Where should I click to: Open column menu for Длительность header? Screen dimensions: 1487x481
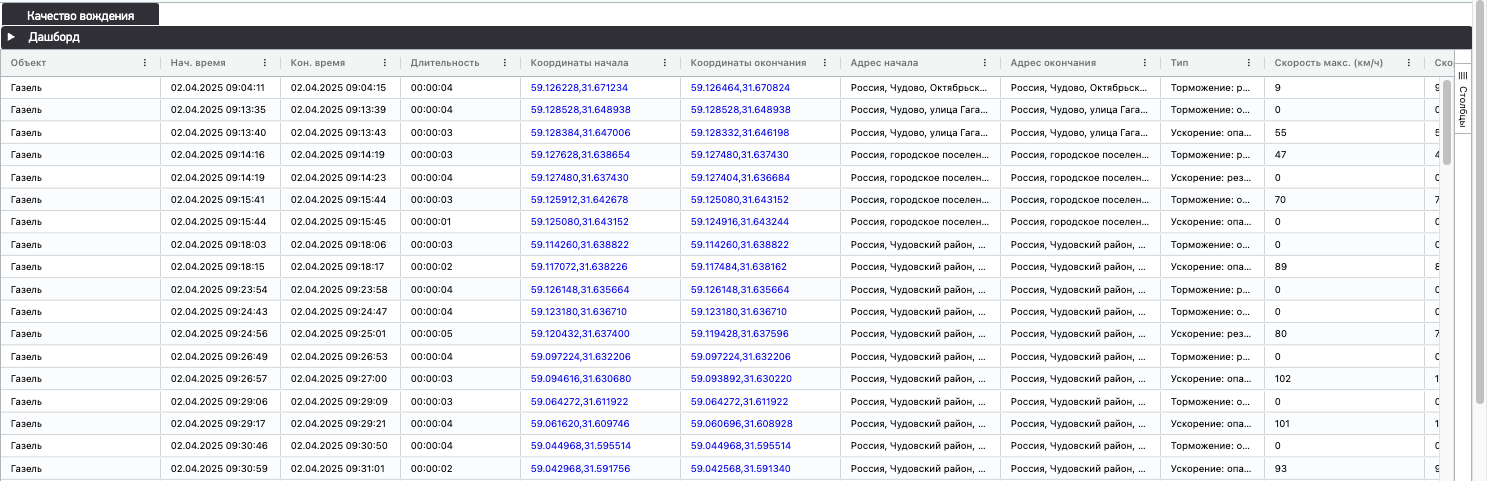tap(505, 63)
